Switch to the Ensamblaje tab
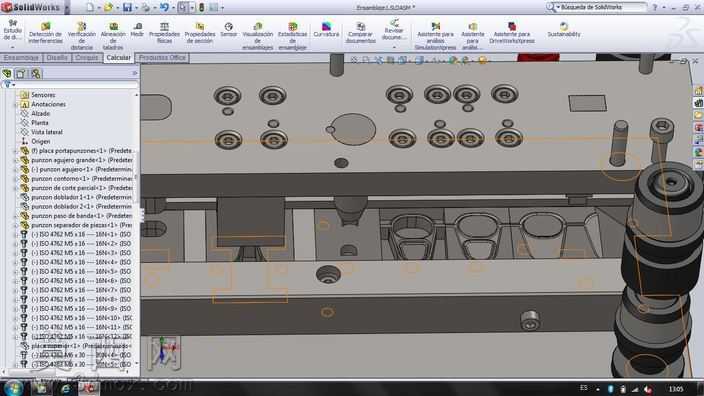The width and height of the screenshot is (704, 396). coord(21,57)
